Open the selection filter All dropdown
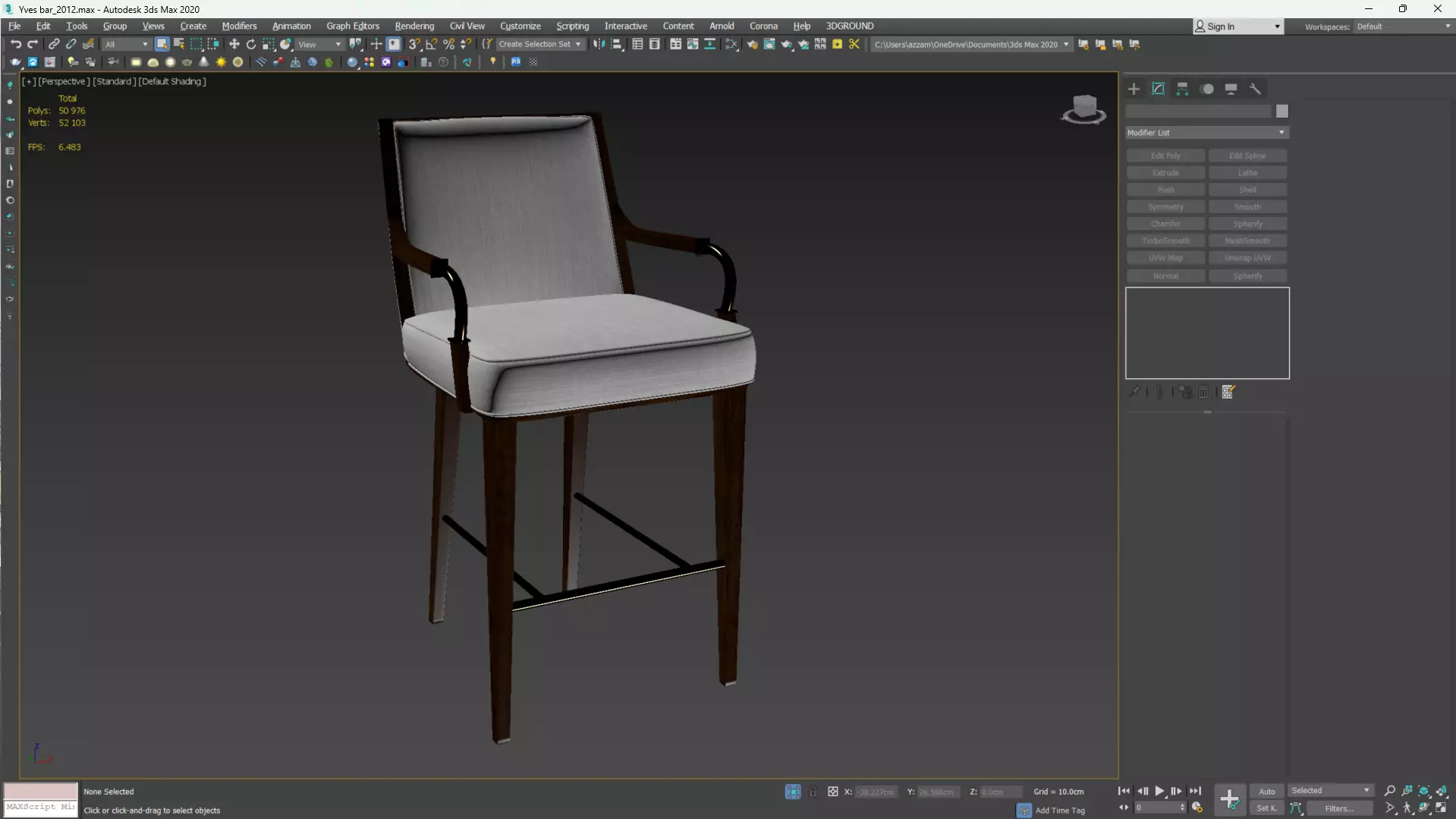This screenshot has width=1456, height=819. point(126,44)
